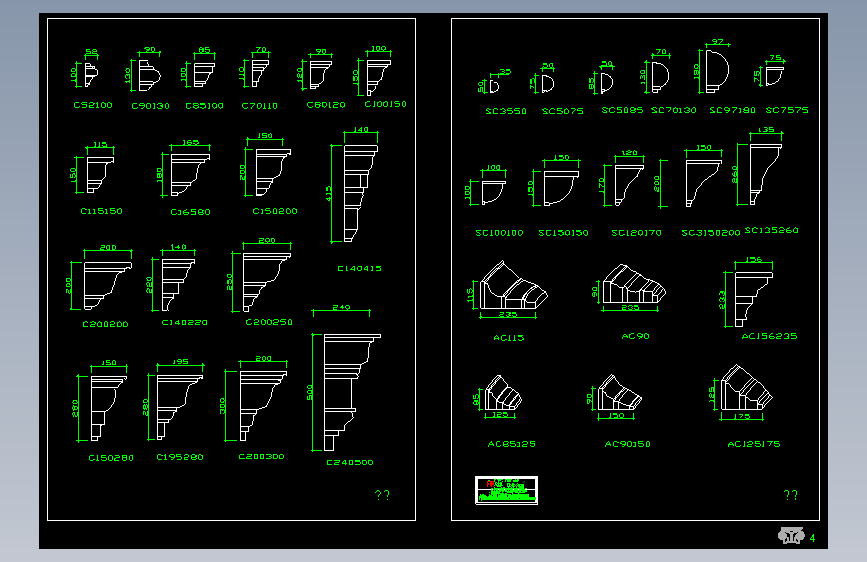Click the 97 width dimension text

[717, 42]
